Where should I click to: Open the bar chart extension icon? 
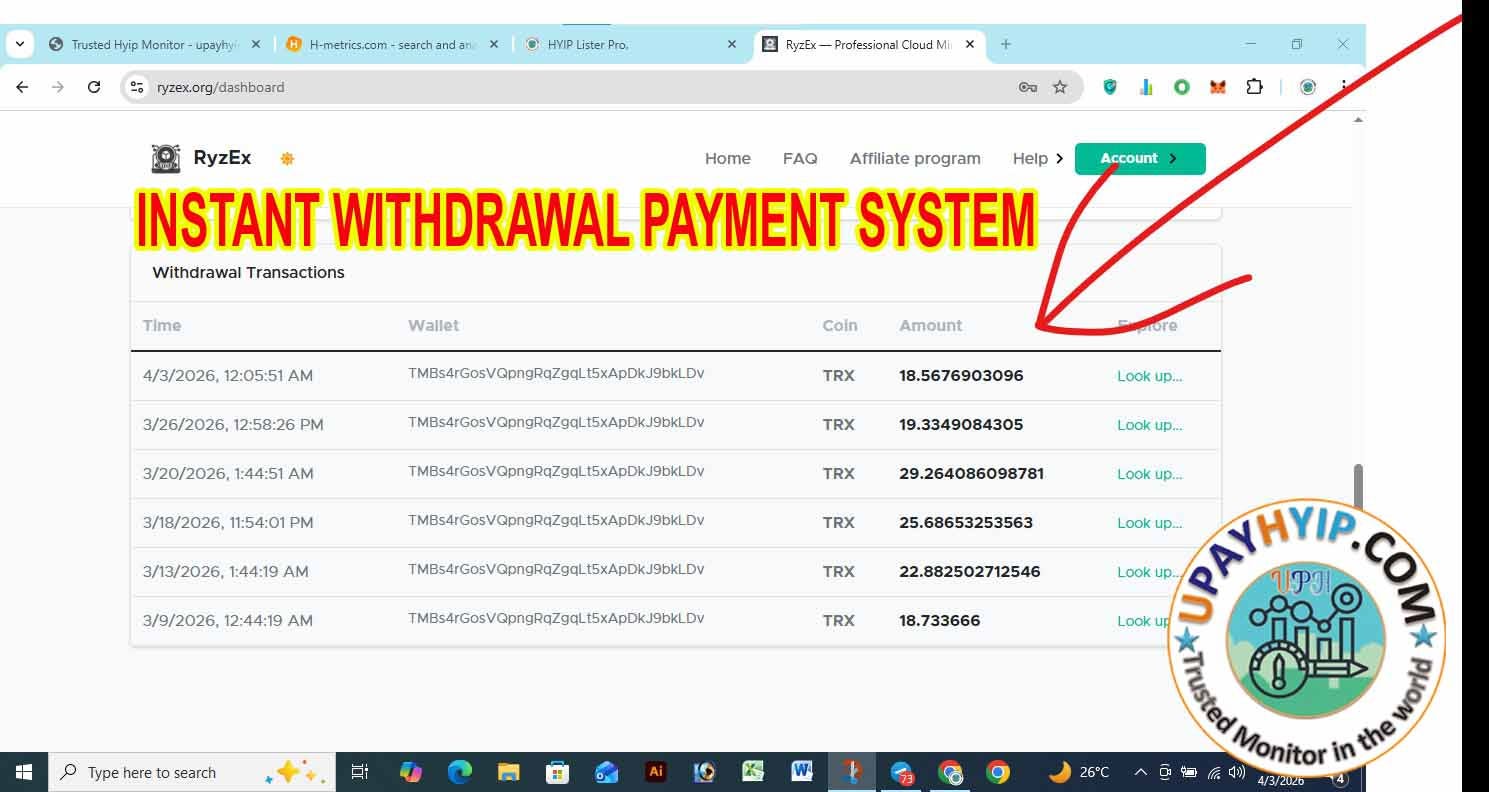[1146, 87]
